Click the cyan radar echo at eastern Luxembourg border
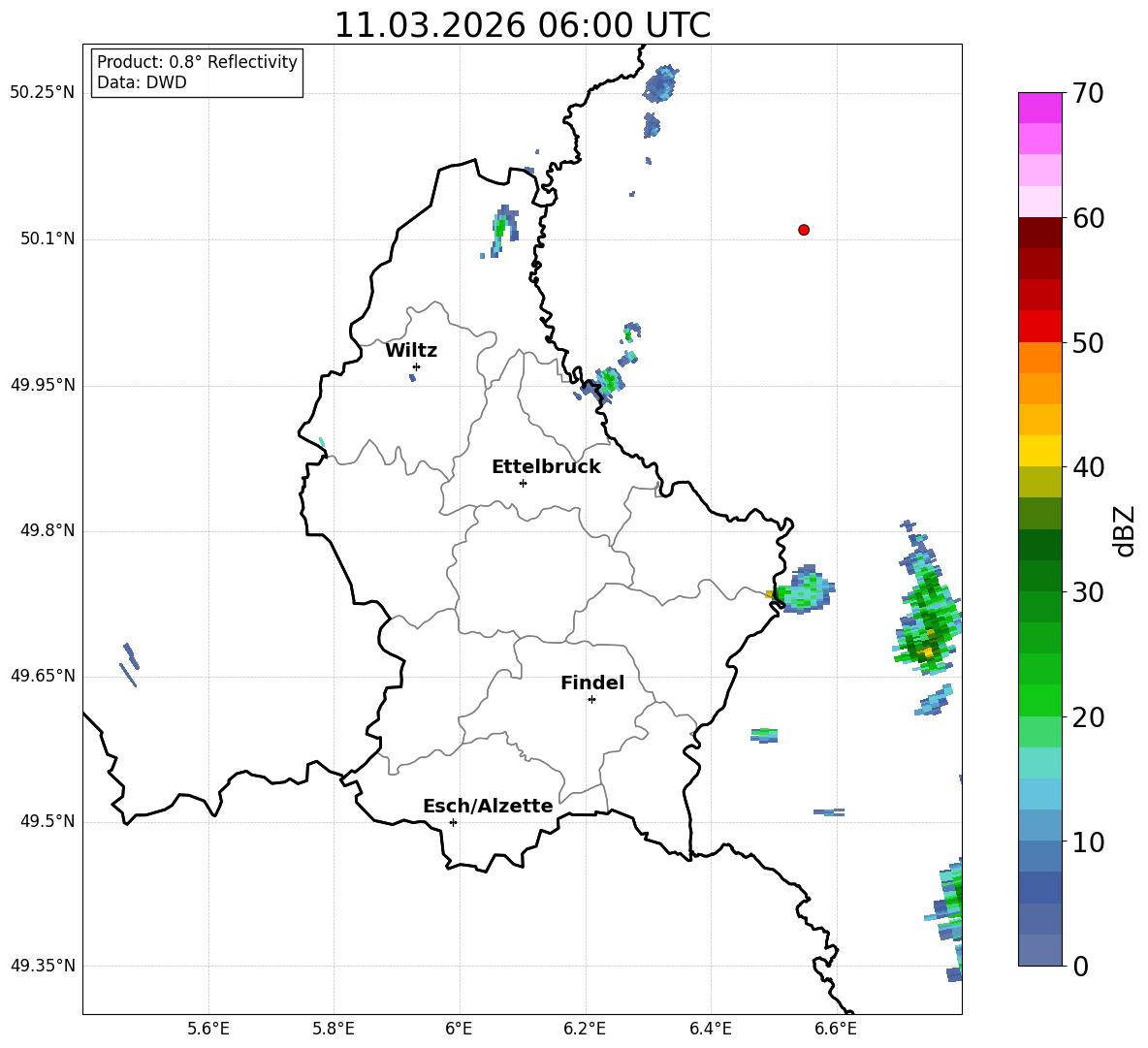The width and height of the screenshot is (1148, 1048). click(803, 589)
